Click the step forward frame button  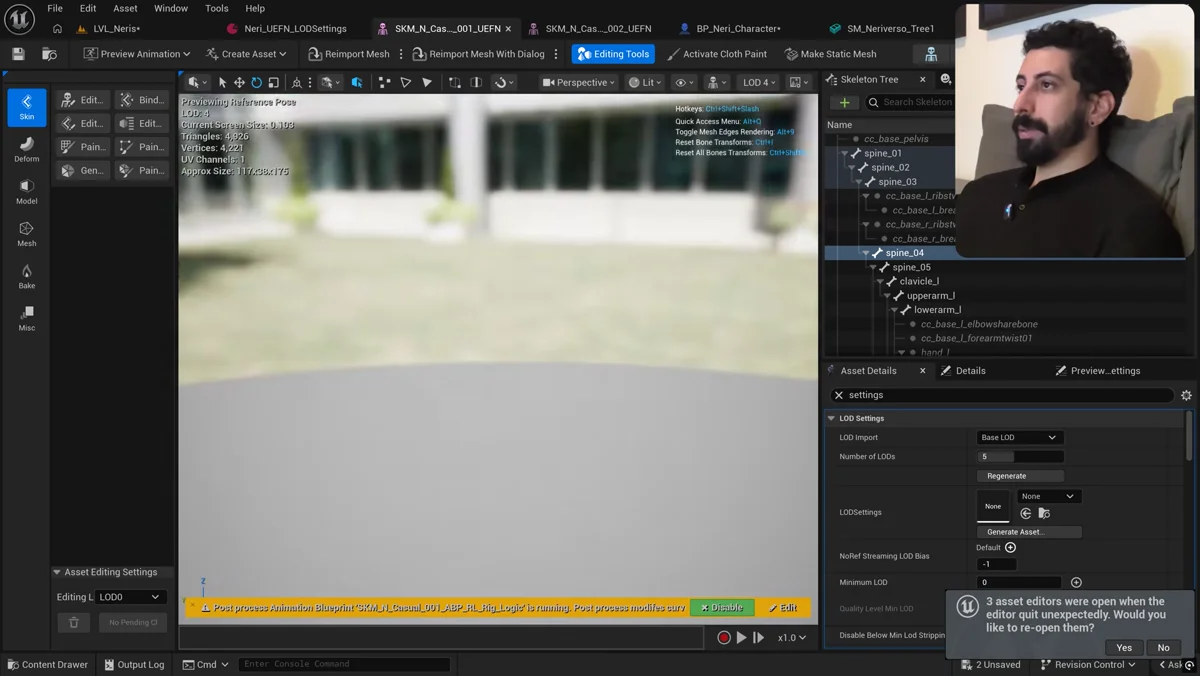tap(758, 637)
